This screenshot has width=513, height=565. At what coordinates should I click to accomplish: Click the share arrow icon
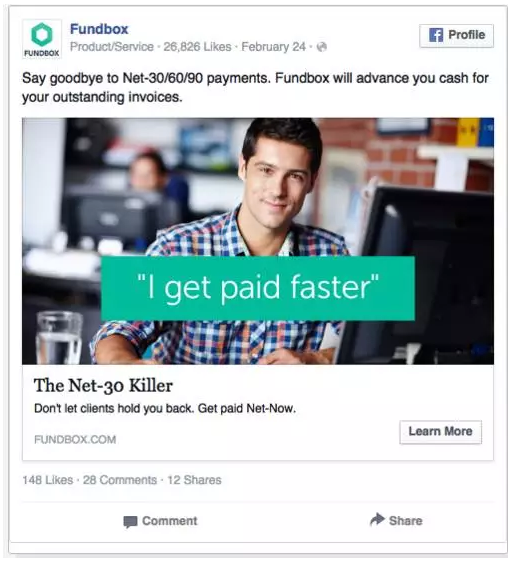377,519
